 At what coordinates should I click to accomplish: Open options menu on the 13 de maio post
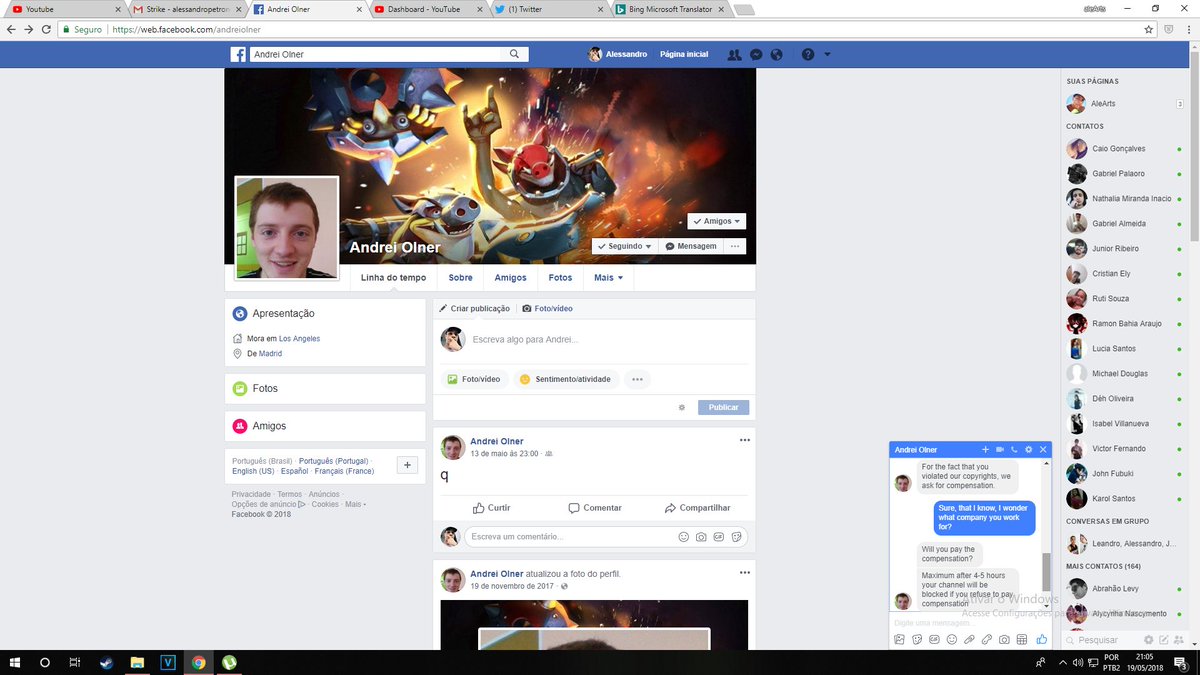(744, 440)
